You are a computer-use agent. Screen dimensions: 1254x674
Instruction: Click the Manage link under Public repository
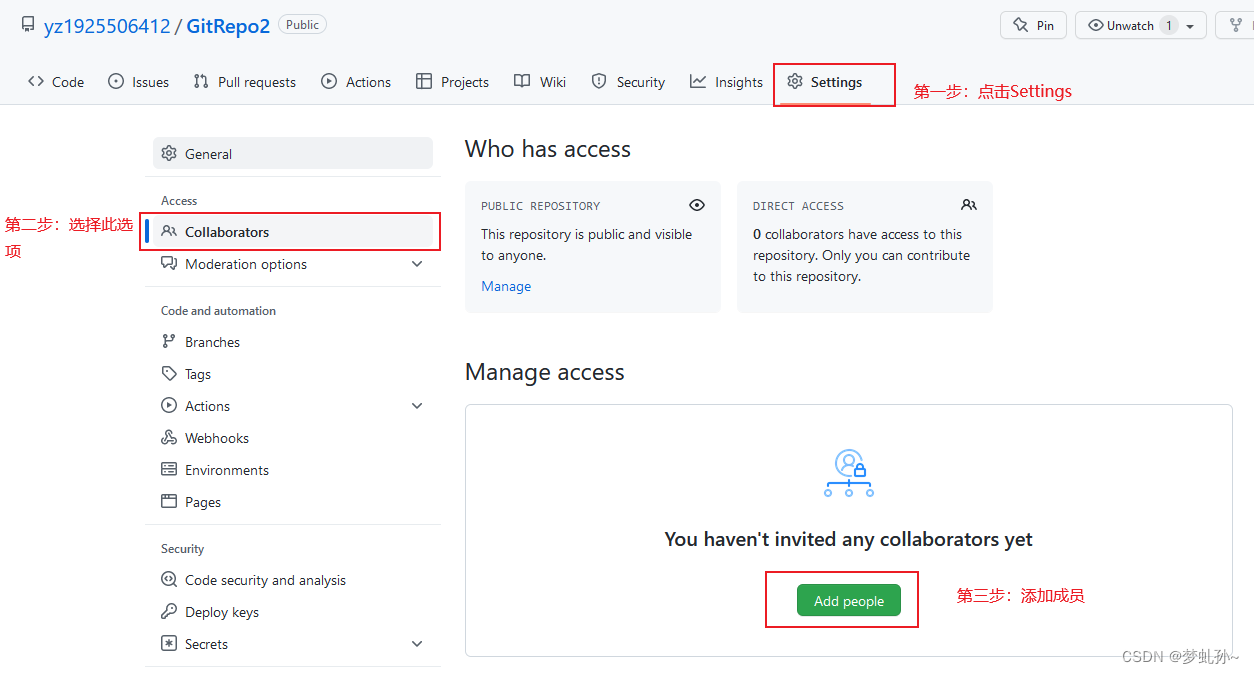pyautogui.click(x=506, y=286)
